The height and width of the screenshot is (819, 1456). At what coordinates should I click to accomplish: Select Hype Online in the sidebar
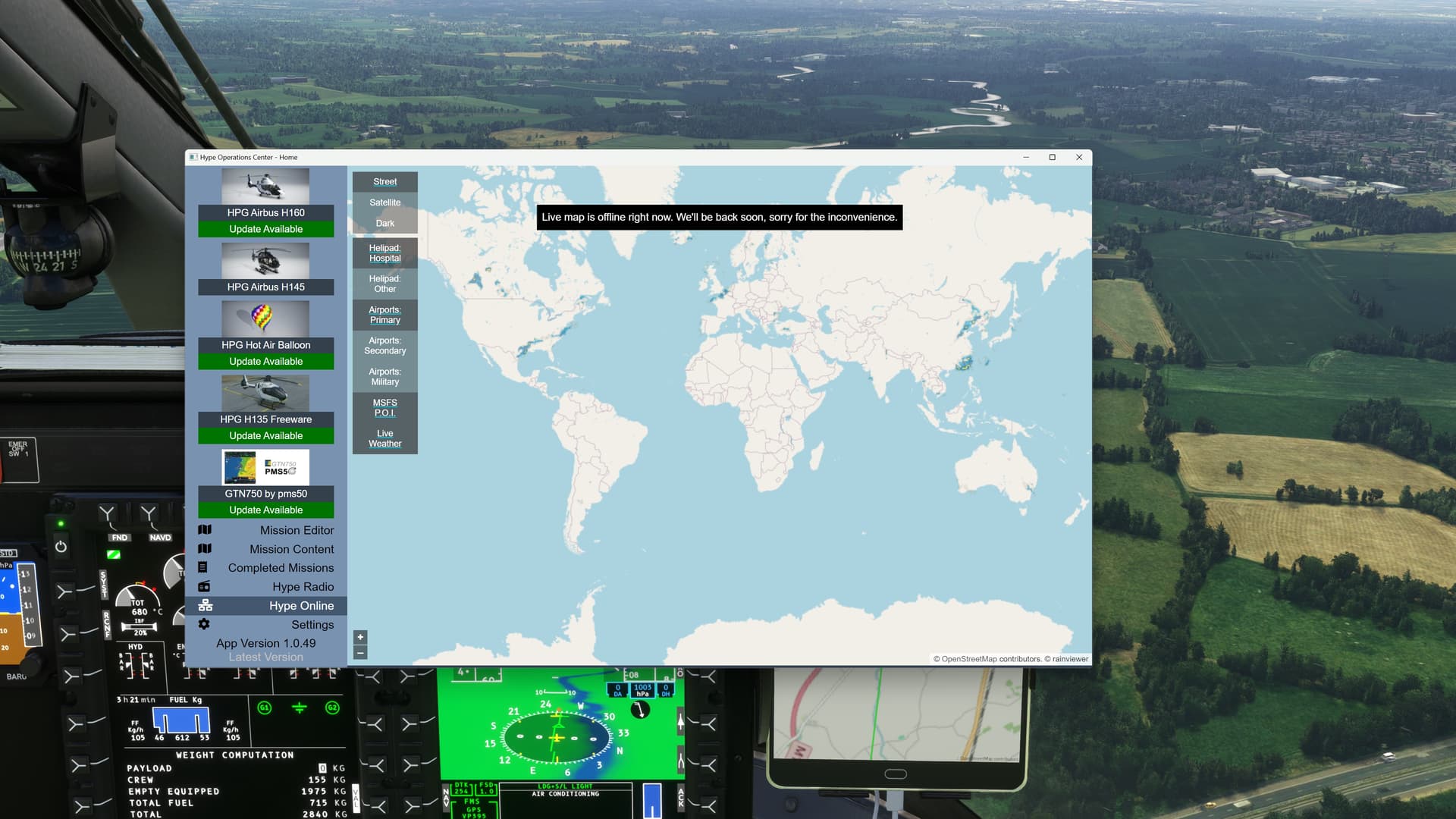(x=301, y=605)
